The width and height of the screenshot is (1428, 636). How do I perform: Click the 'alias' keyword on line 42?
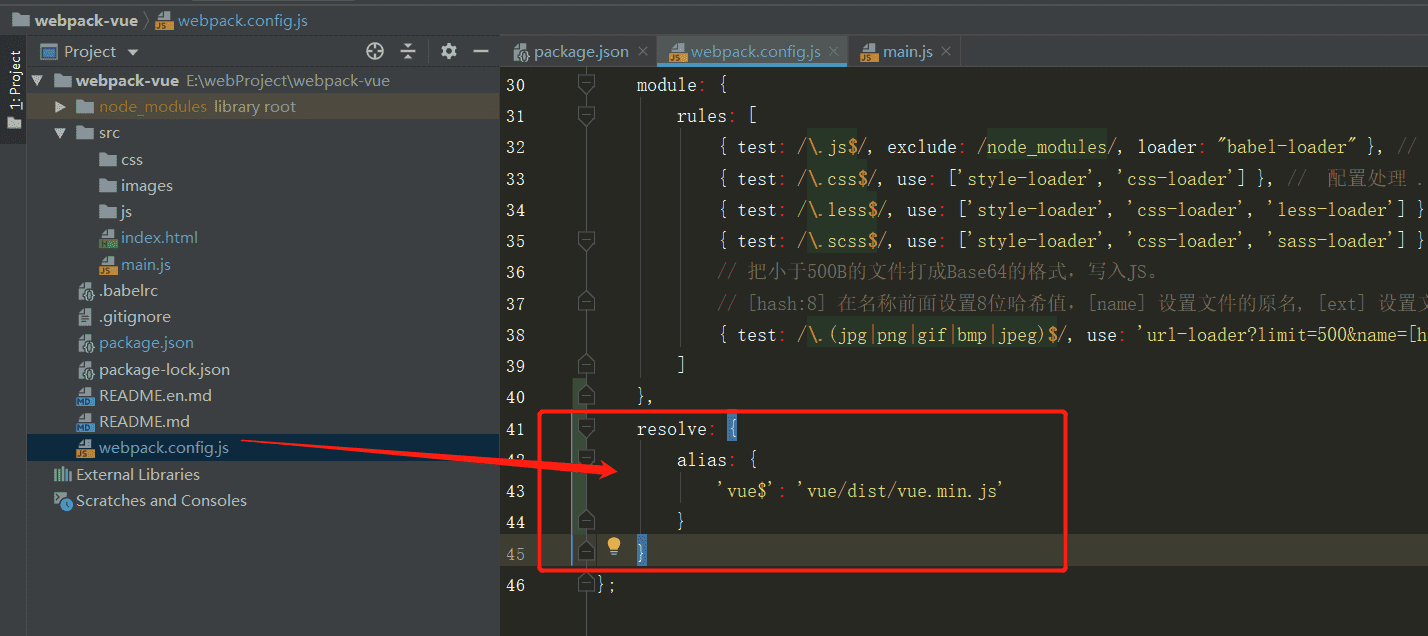click(701, 460)
